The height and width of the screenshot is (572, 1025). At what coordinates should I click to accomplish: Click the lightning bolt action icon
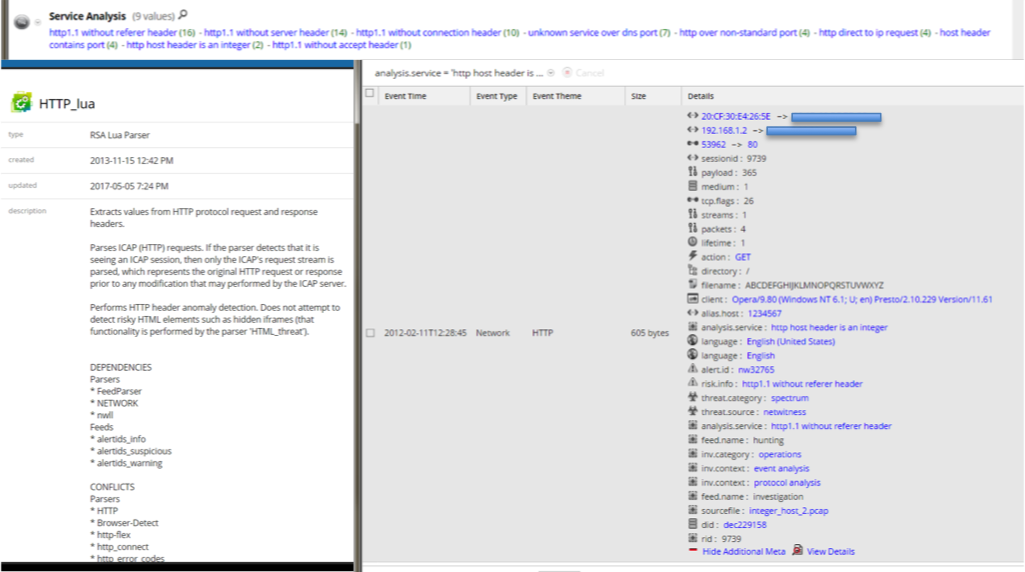[692, 257]
